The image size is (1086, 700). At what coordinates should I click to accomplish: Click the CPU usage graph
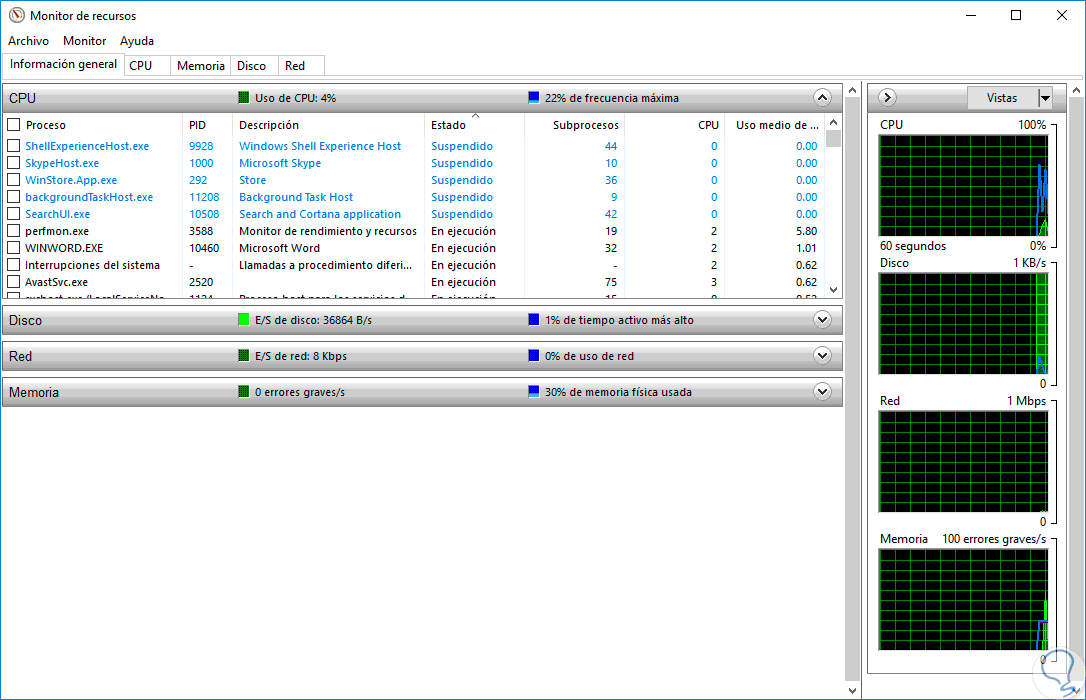click(x=963, y=186)
